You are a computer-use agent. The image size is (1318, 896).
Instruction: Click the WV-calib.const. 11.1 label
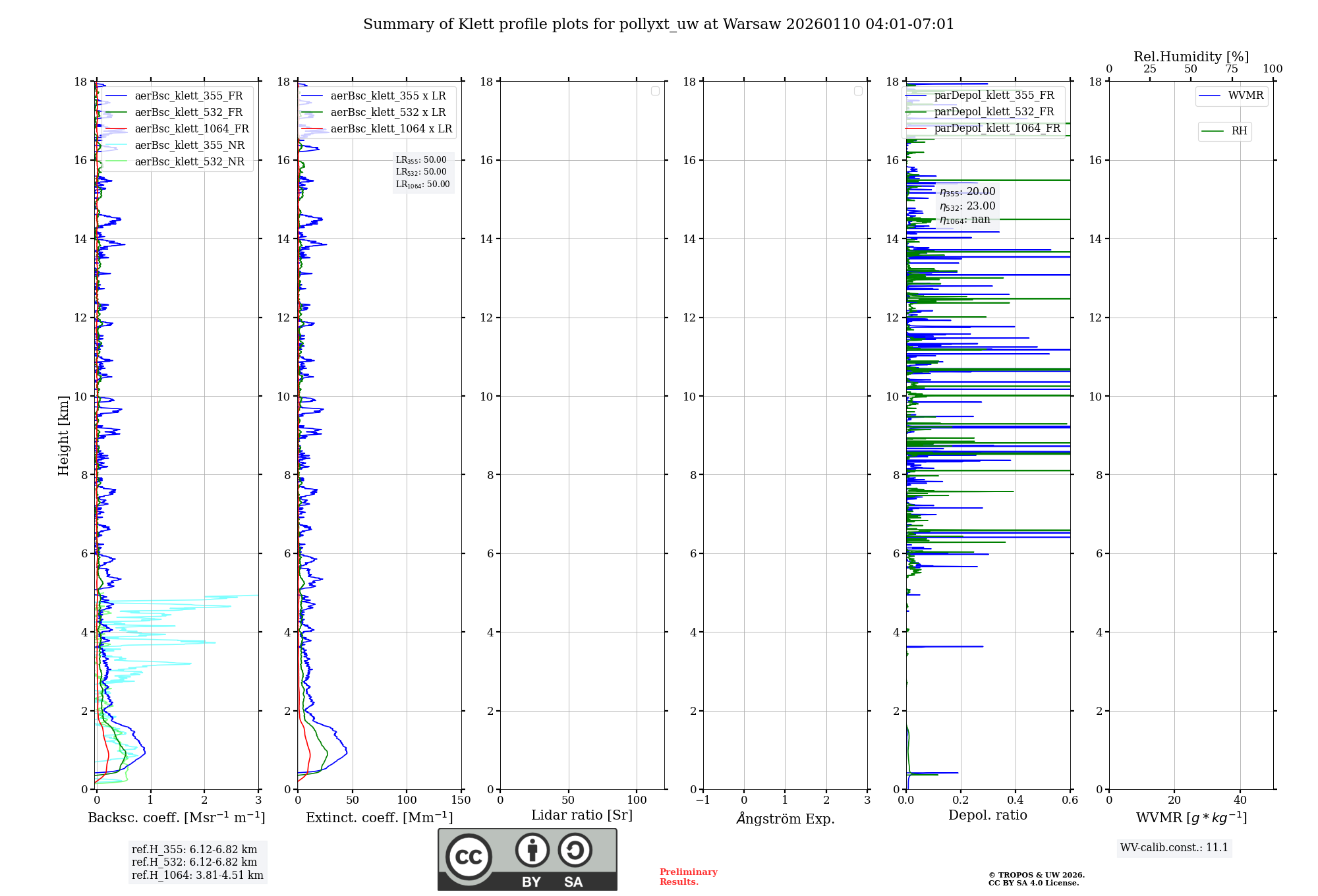[1174, 848]
